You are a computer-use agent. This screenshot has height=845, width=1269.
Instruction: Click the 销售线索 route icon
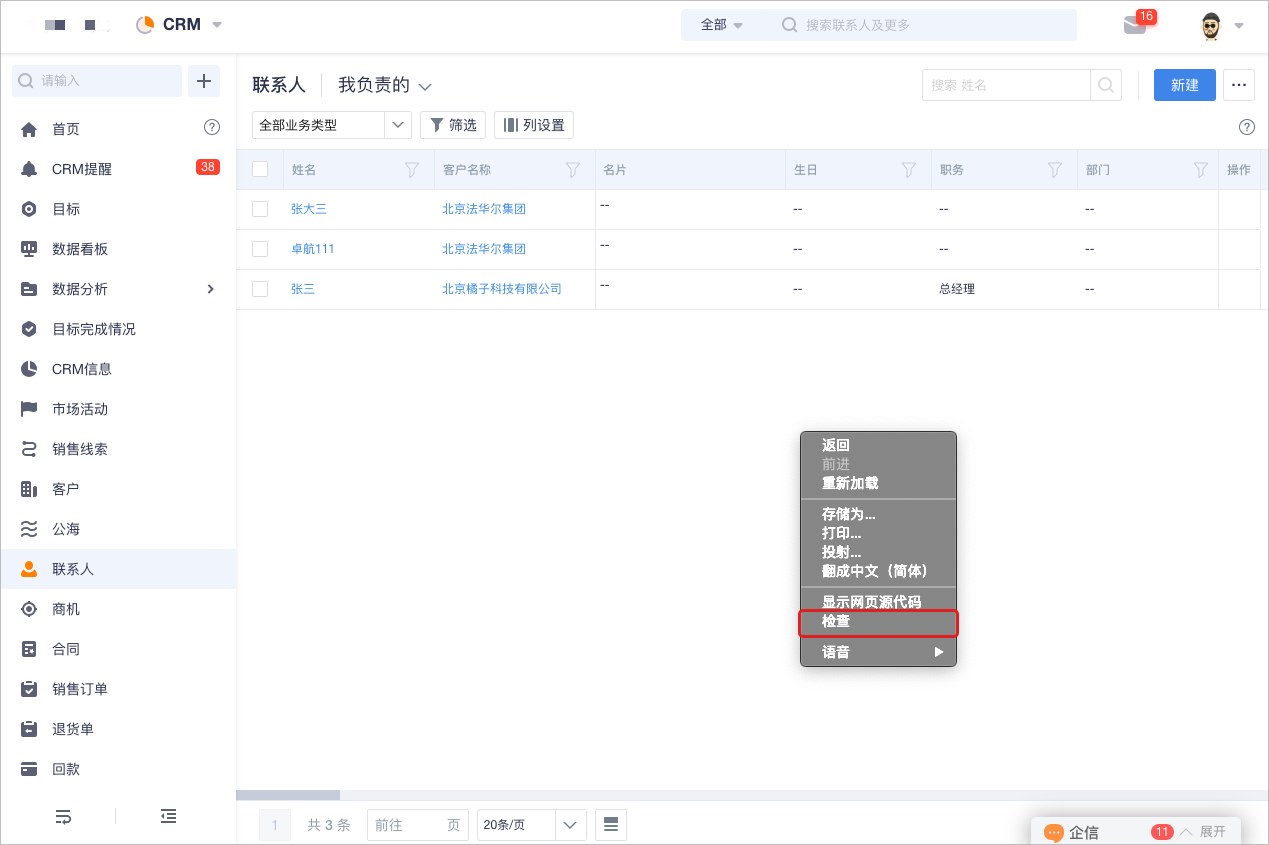pyautogui.click(x=29, y=449)
